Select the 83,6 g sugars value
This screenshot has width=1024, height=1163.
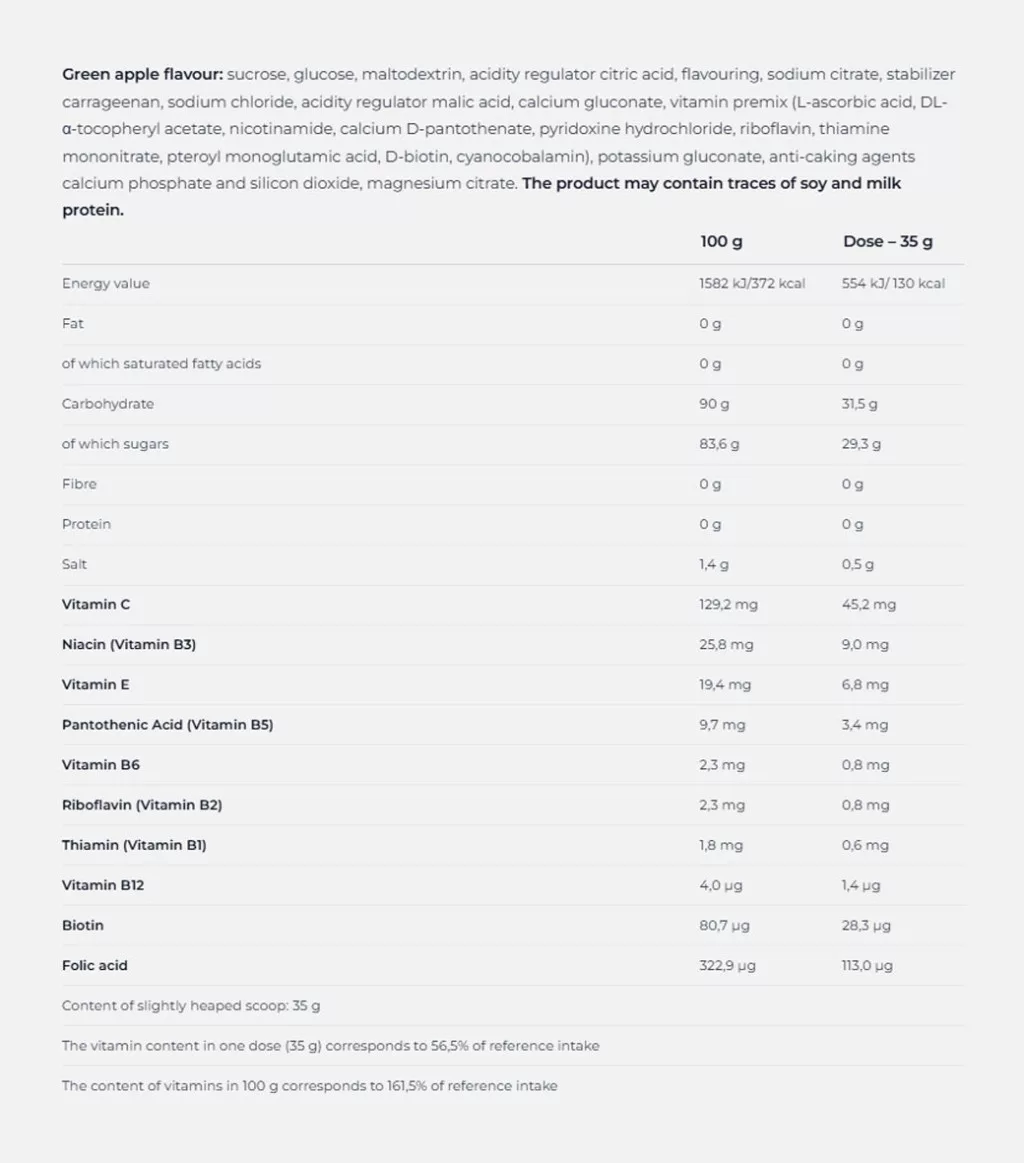point(719,445)
